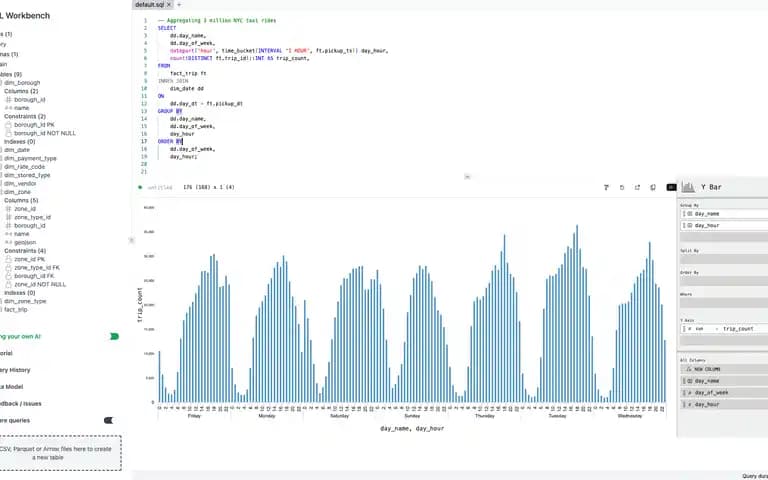Screen dimensions: 768x480
Task: Expand the dim_stored_type table
Action: pyautogui.click(x=27, y=175)
